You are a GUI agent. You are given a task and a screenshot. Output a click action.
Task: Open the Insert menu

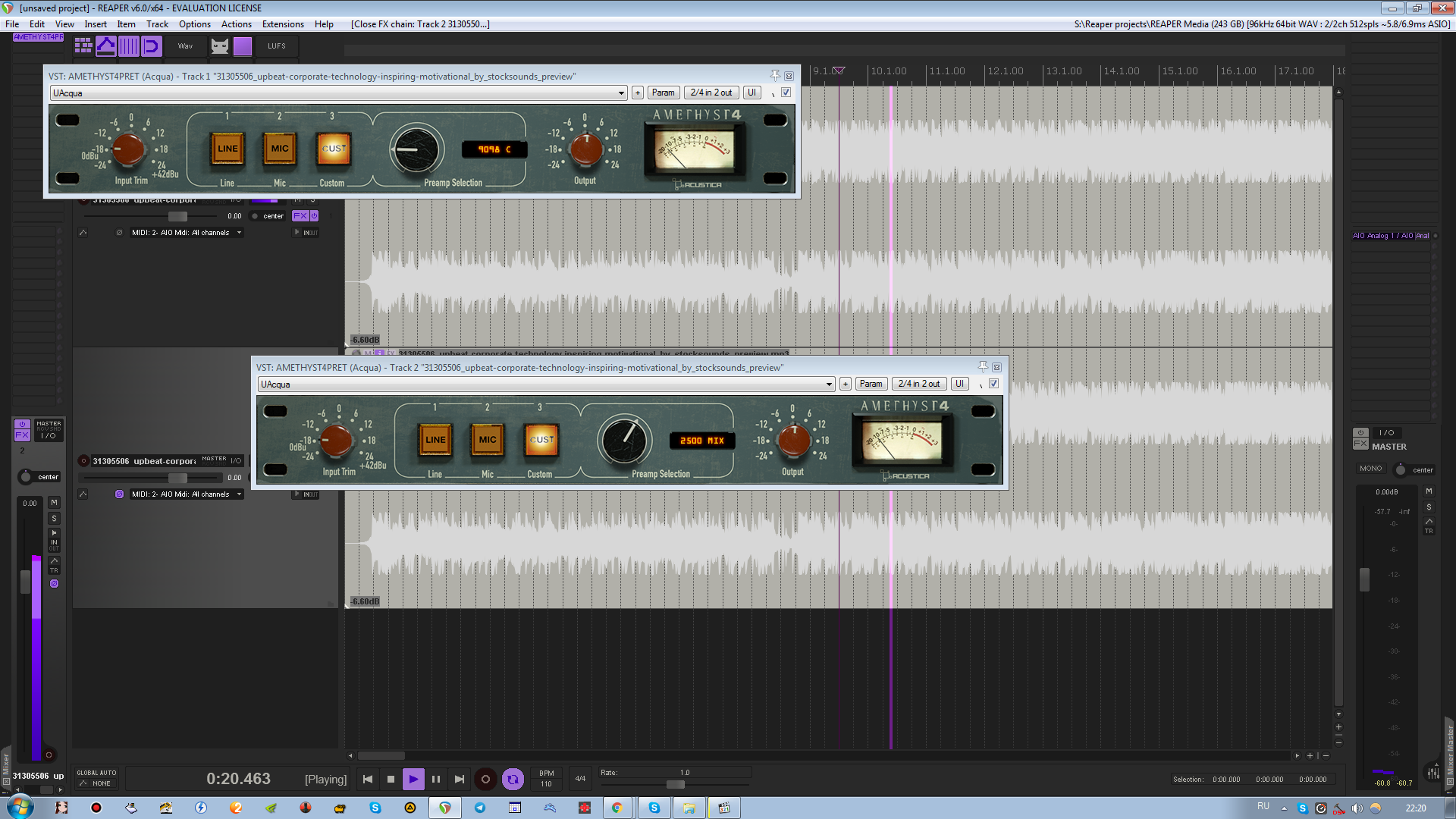tap(96, 24)
